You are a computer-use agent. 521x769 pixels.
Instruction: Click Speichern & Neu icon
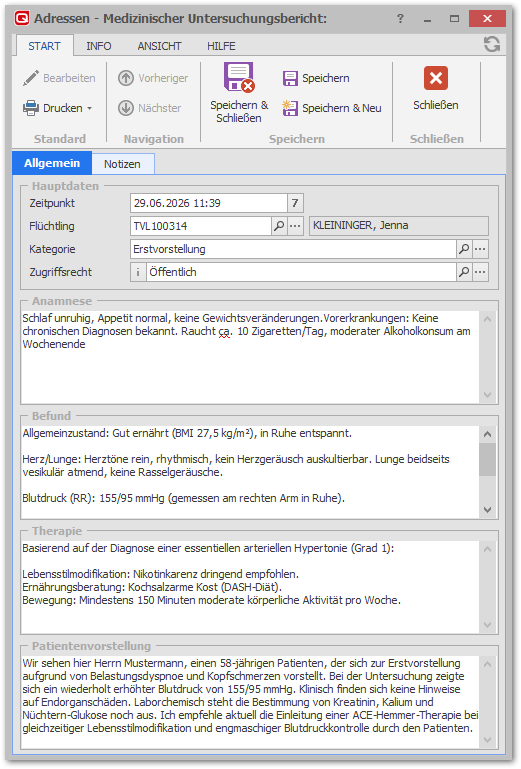(290, 108)
